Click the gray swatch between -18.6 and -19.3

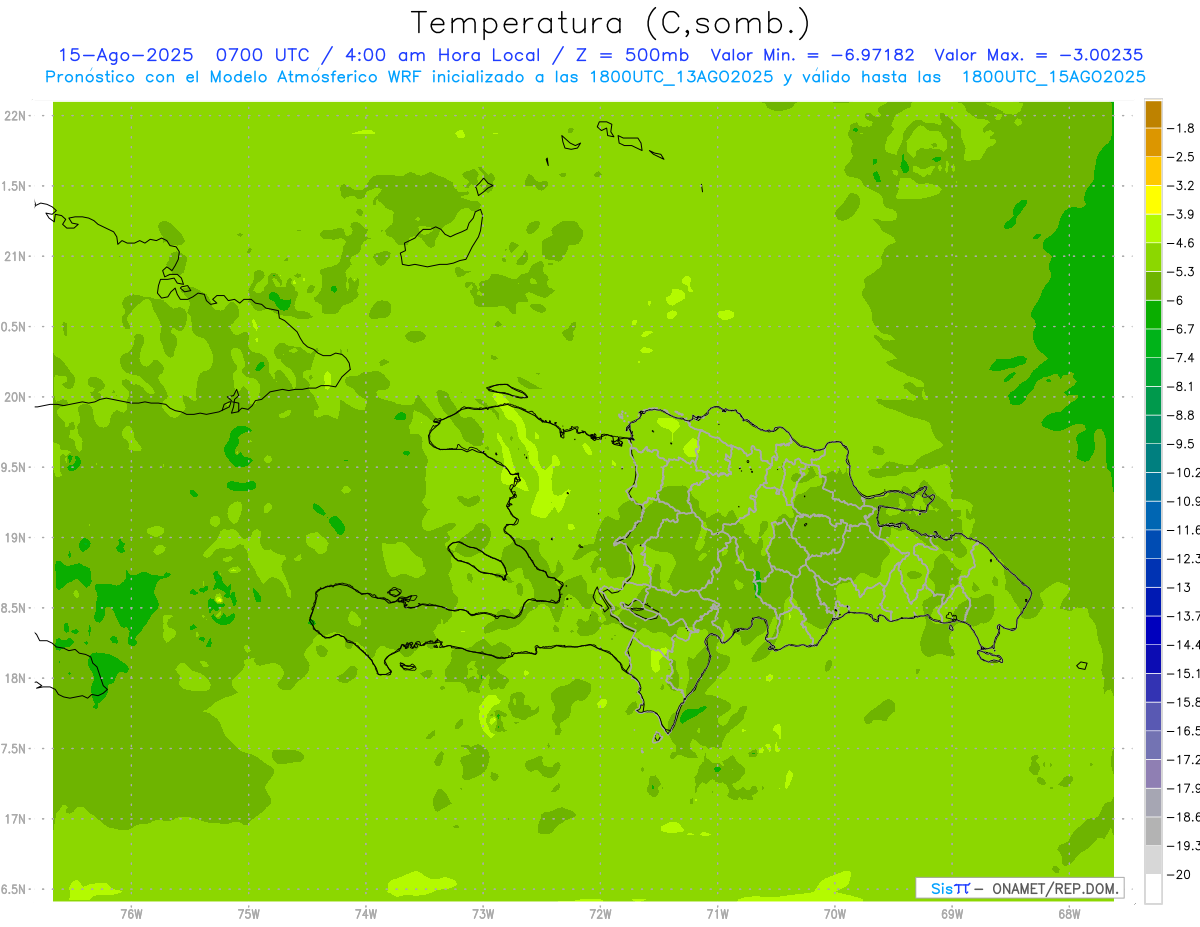pos(1154,831)
